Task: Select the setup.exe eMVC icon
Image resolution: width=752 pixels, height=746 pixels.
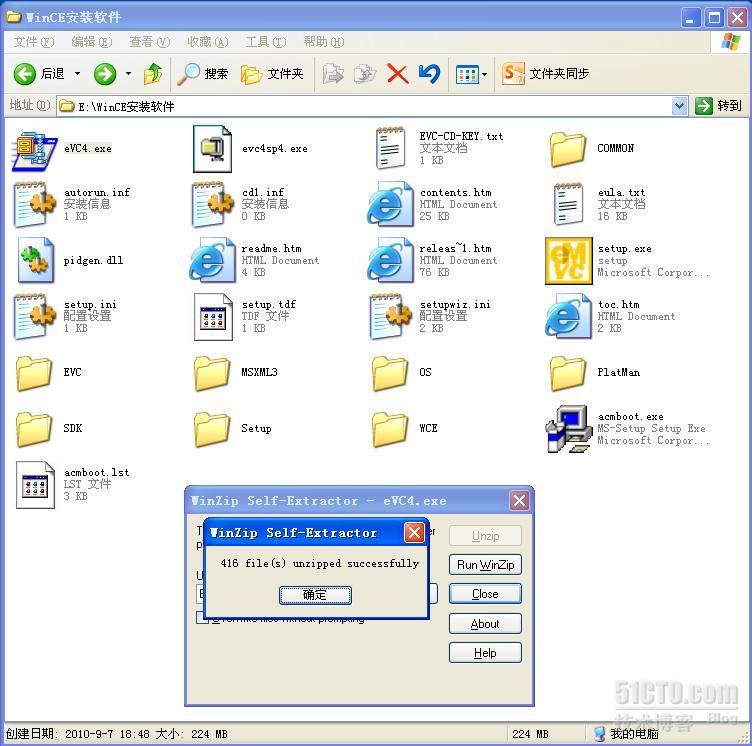Action: pos(569,261)
